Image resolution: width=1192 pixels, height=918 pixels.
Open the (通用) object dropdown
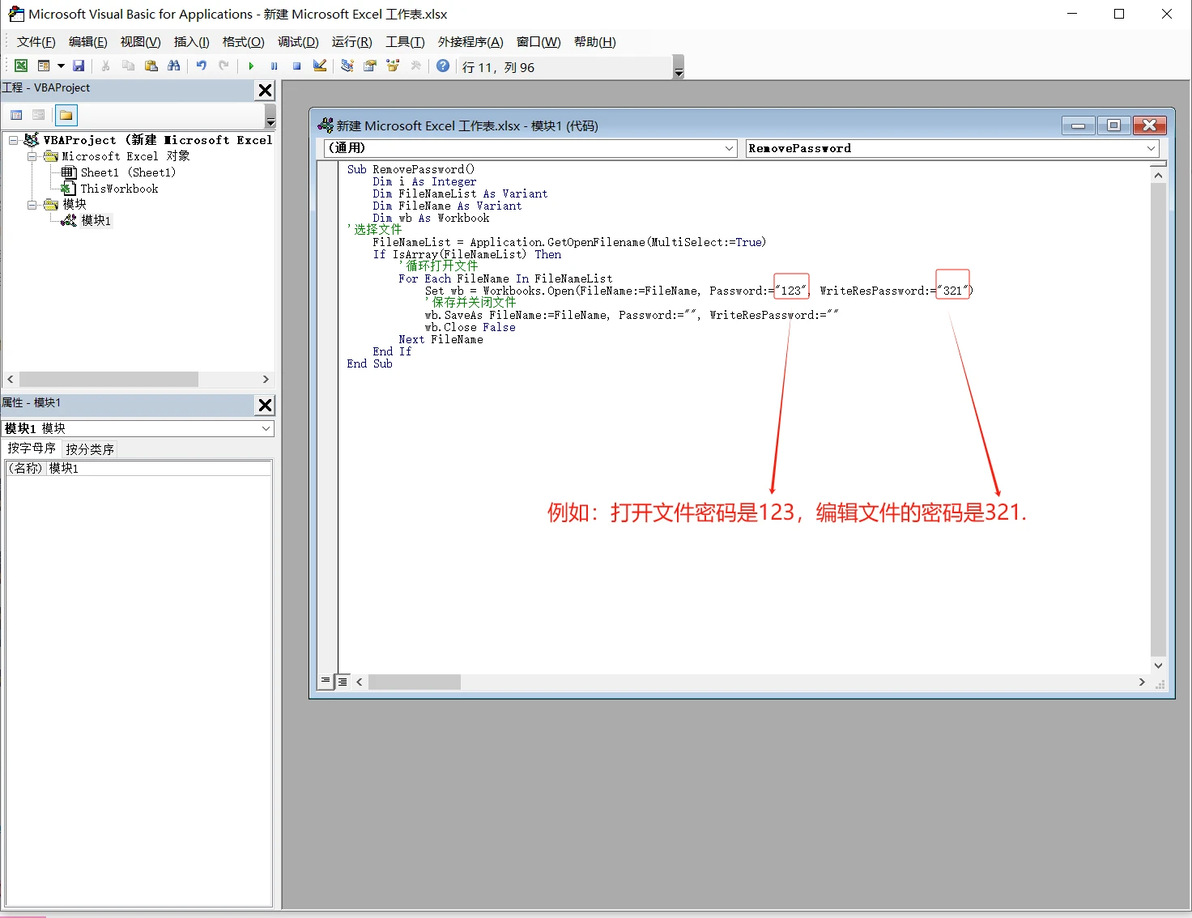pyautogui.click(x=729, y=148)
